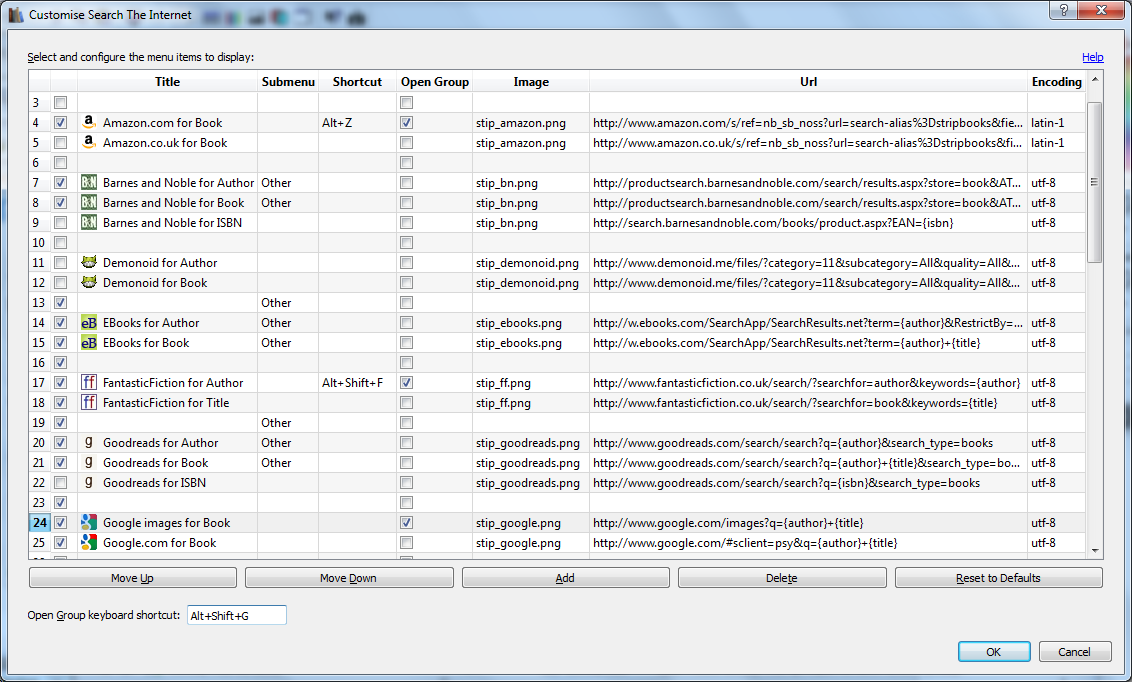Click the Barnes and Noble for Book icon
This screenshot has width=1132, height=682.
pyautogui.click(x=89, y=203)
